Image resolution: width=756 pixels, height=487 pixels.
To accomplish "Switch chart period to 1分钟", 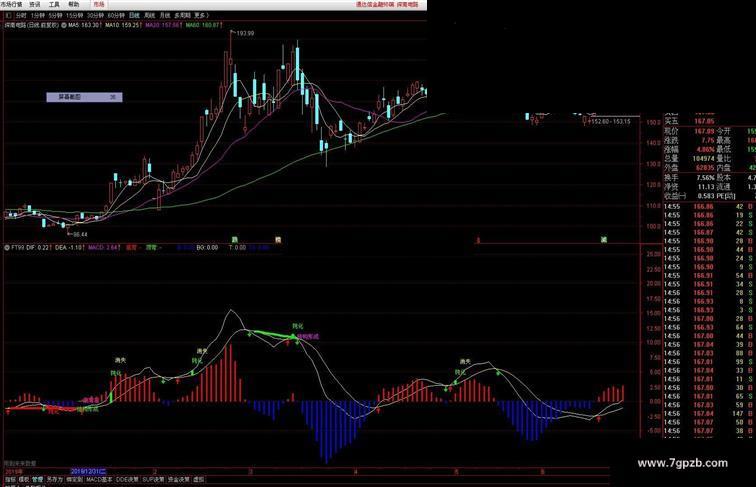I will pos(38,15).
